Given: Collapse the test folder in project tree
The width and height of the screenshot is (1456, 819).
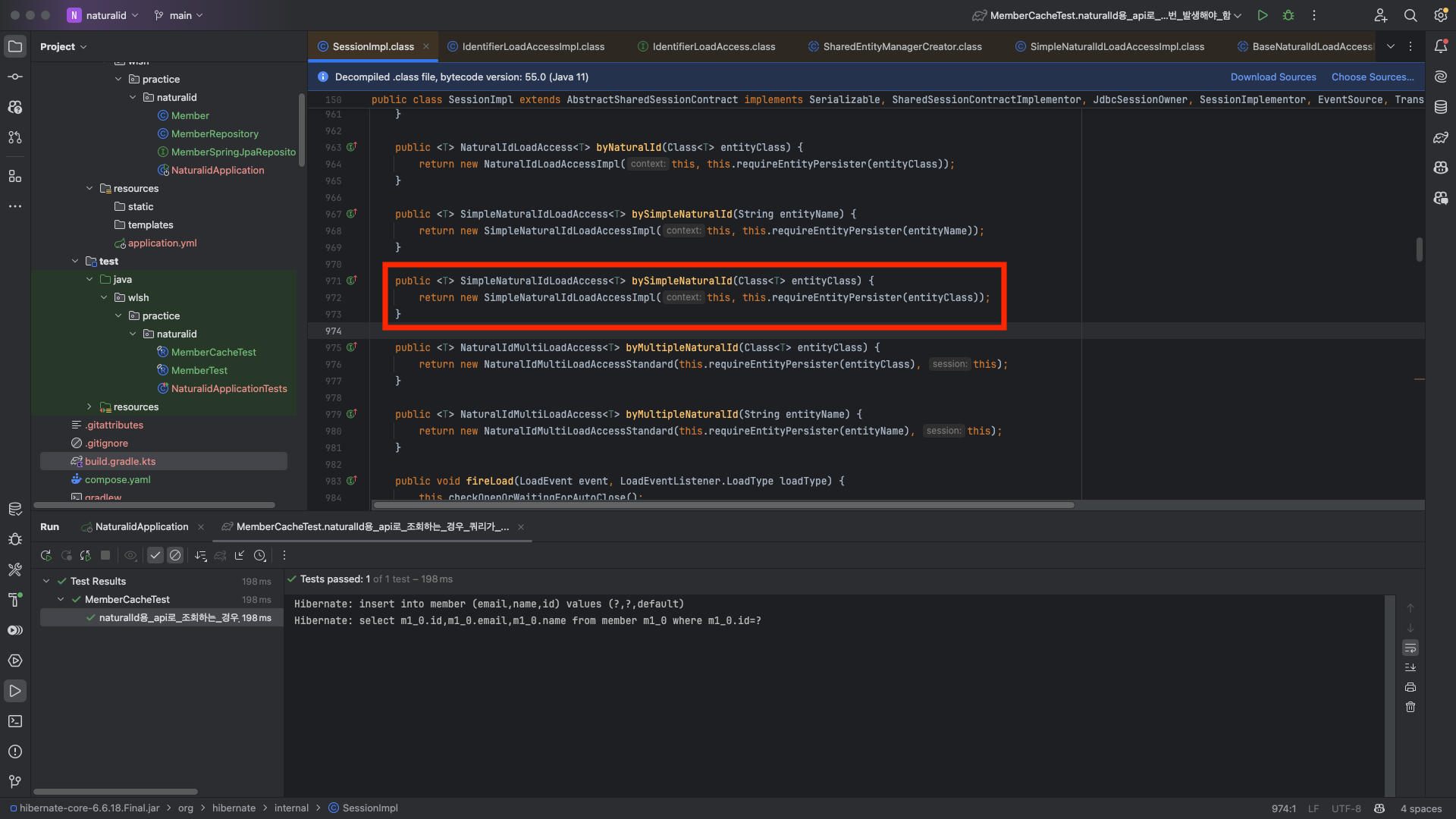Looking at the screenshot, I should (x=75, y=262).
